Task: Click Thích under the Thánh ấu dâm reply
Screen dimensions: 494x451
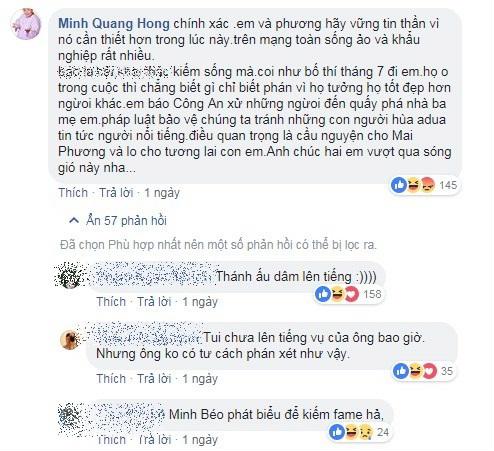Action: [x=111, y=302]
